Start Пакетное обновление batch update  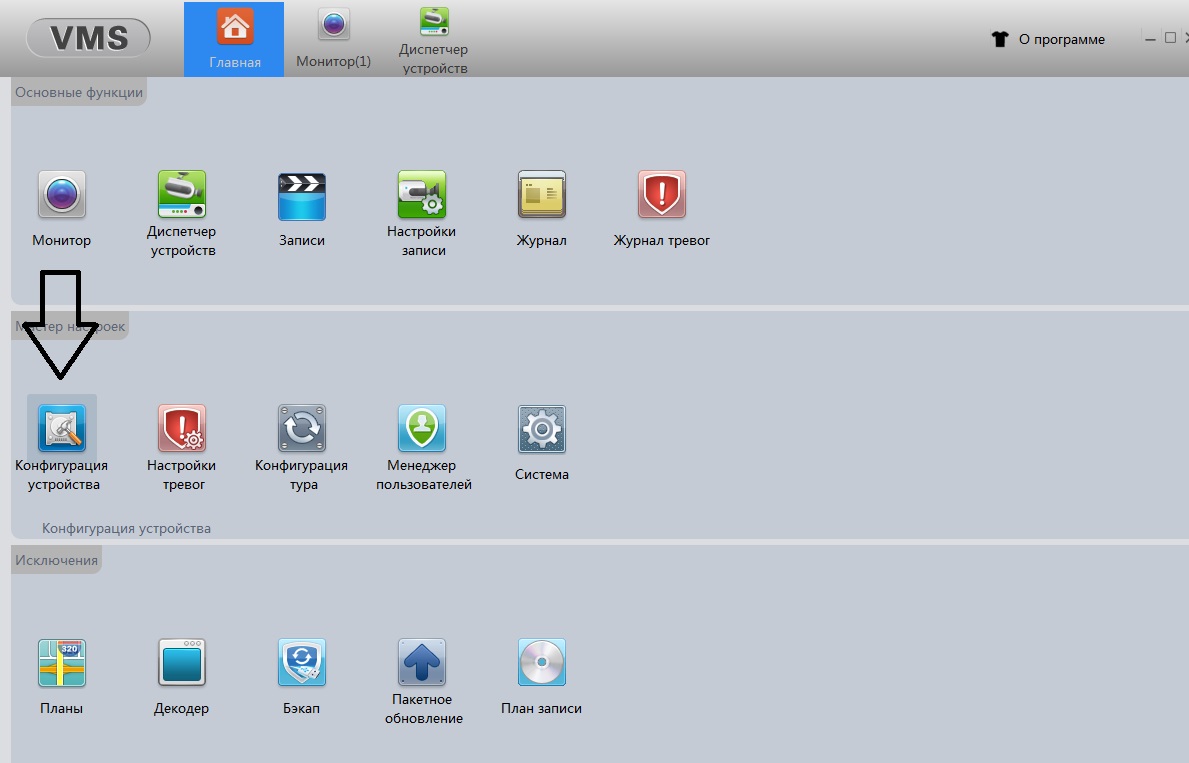(x=421, y=663)
